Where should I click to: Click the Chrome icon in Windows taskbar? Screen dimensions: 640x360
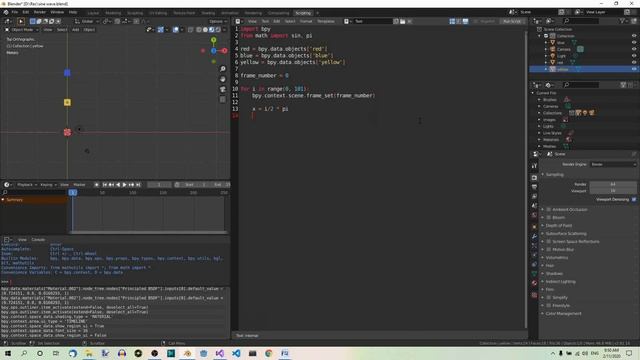[269, 353]
